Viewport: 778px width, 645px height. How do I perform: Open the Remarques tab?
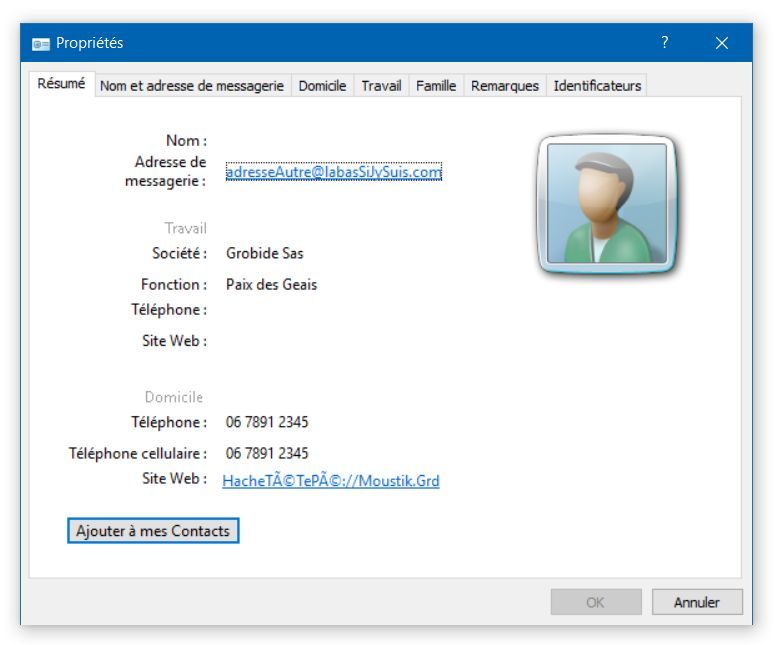(505, 87)
